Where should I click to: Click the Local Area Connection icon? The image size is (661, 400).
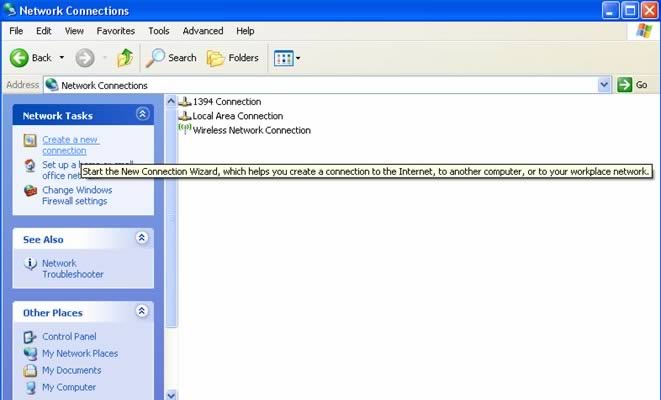click(185, 115)
